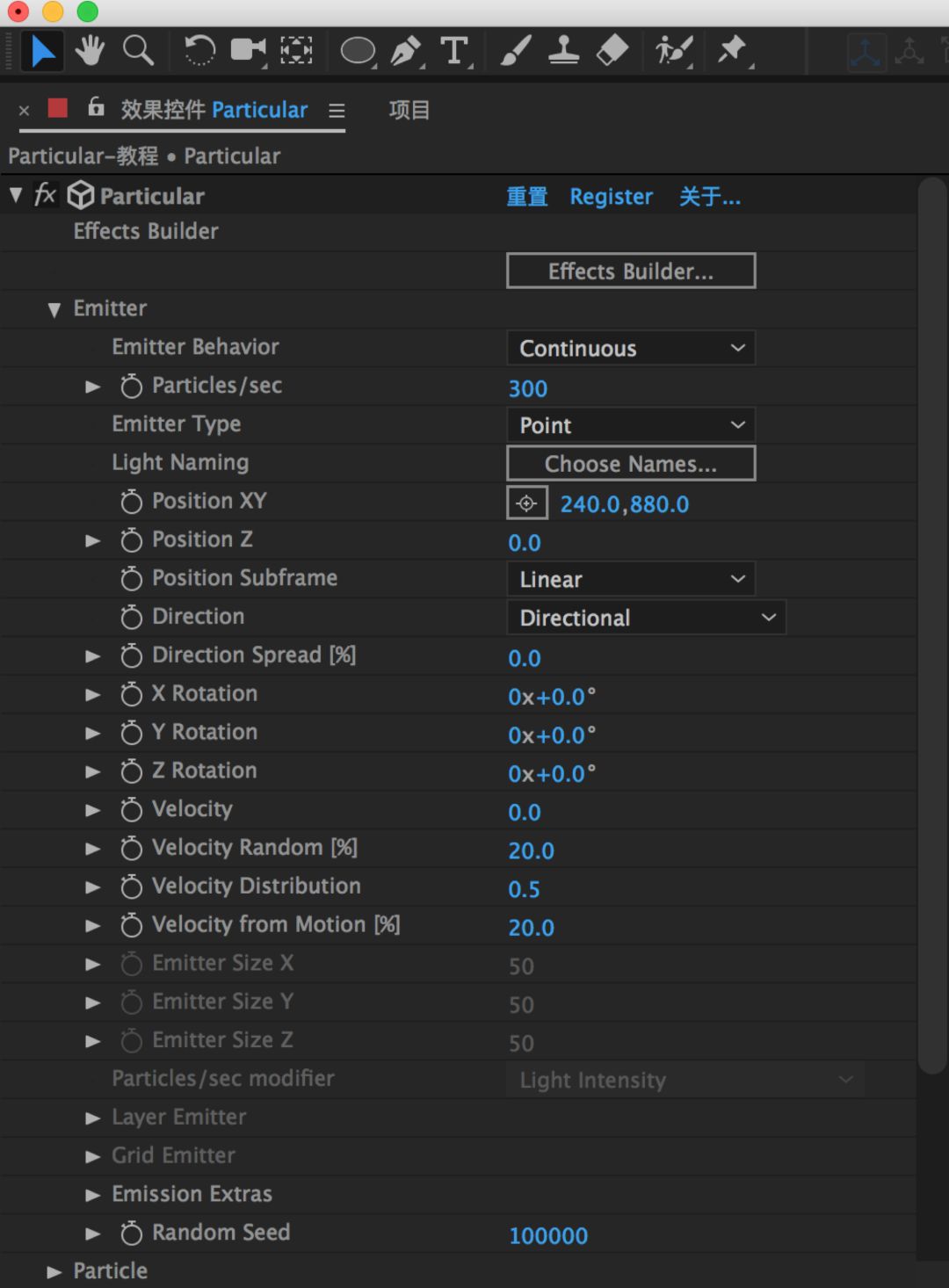Select the Pan Behind anchor point tool

click(297, 50)
